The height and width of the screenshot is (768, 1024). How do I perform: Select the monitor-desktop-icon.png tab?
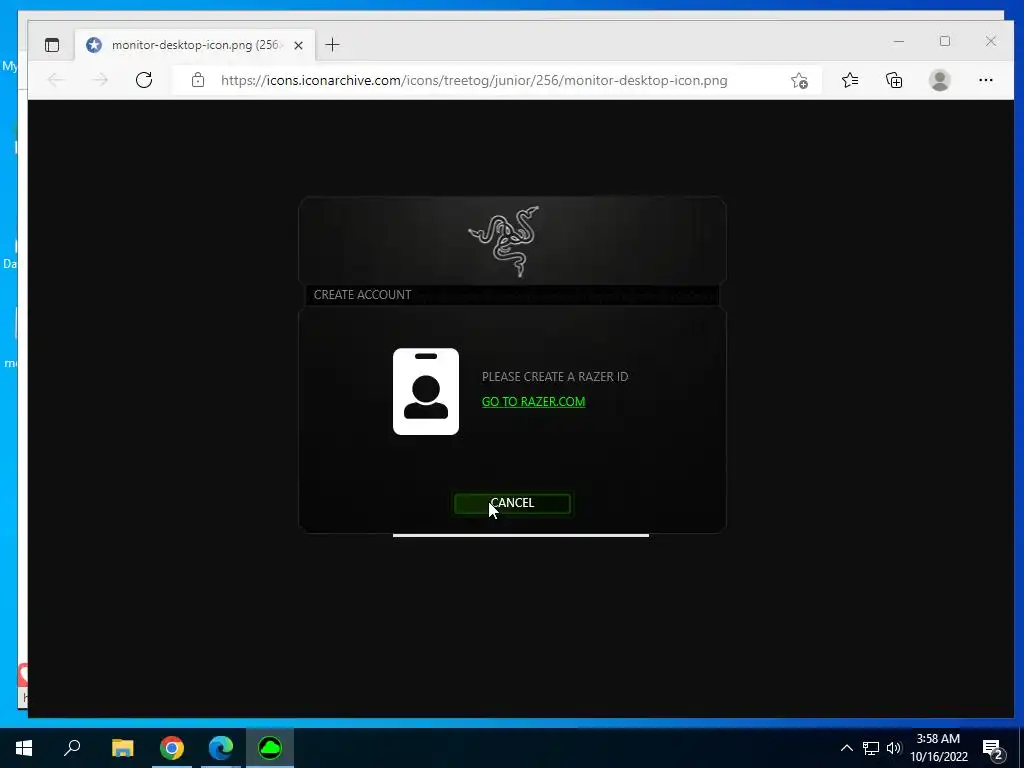[195, 45]
